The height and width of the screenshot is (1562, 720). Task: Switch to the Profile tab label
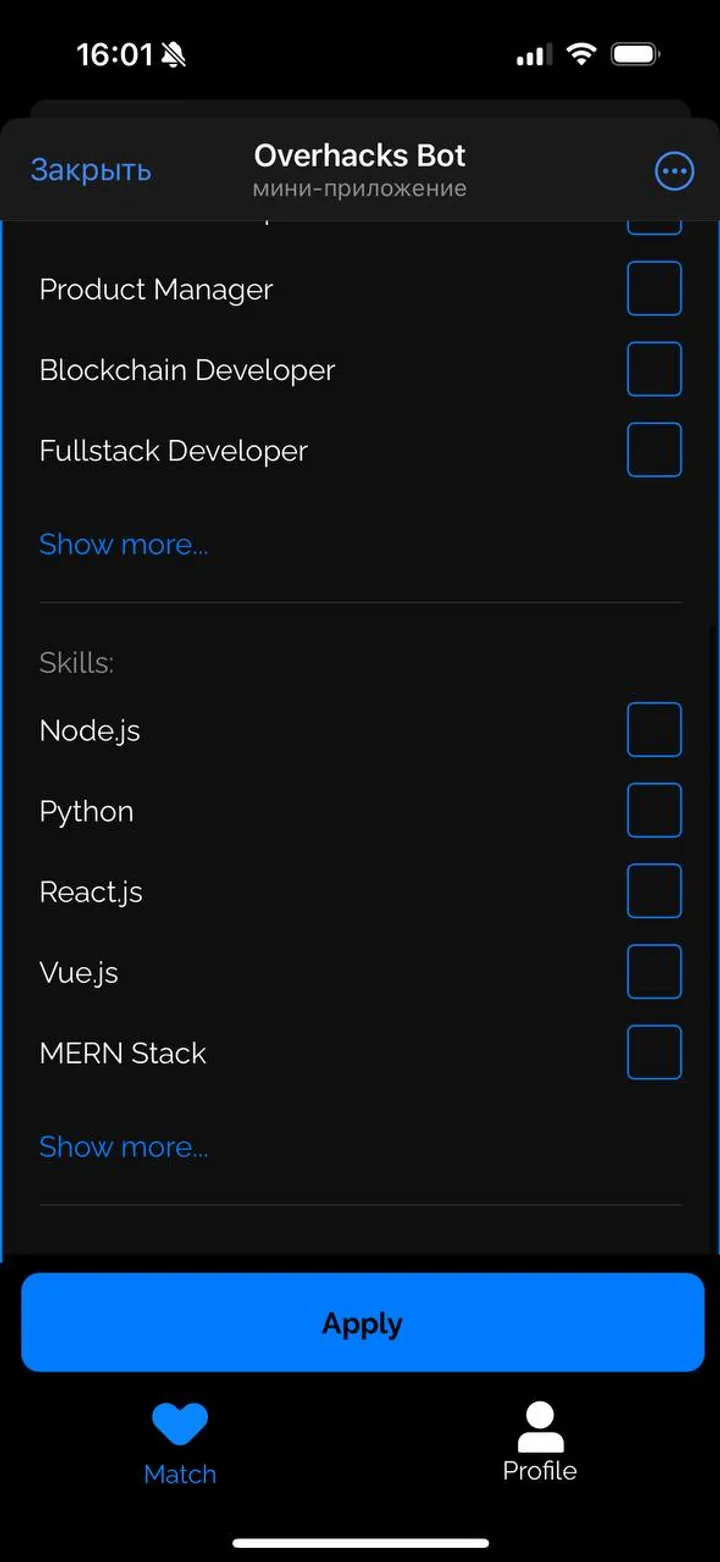click(540, 1471)
